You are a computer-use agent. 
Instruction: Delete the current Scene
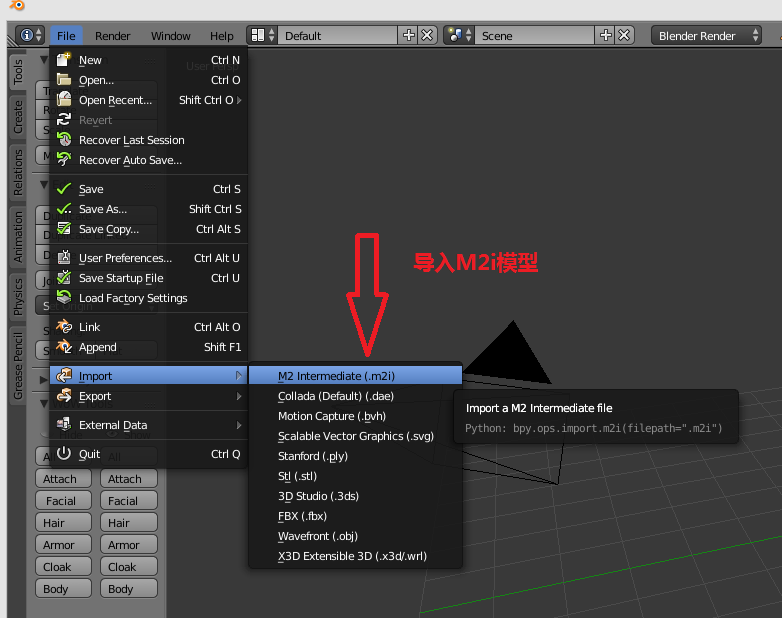click(624, 35)
